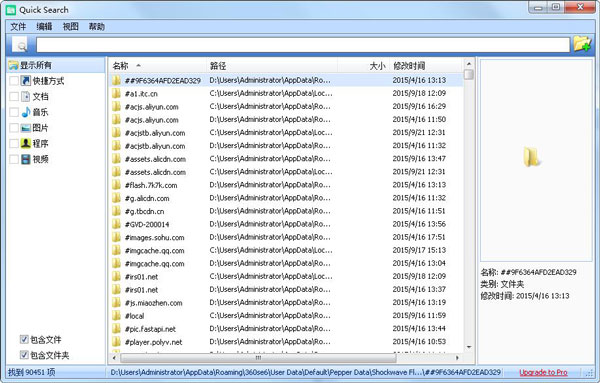Check the 视频 checkbox
The image size is (600, 383).
coord(14,159)
